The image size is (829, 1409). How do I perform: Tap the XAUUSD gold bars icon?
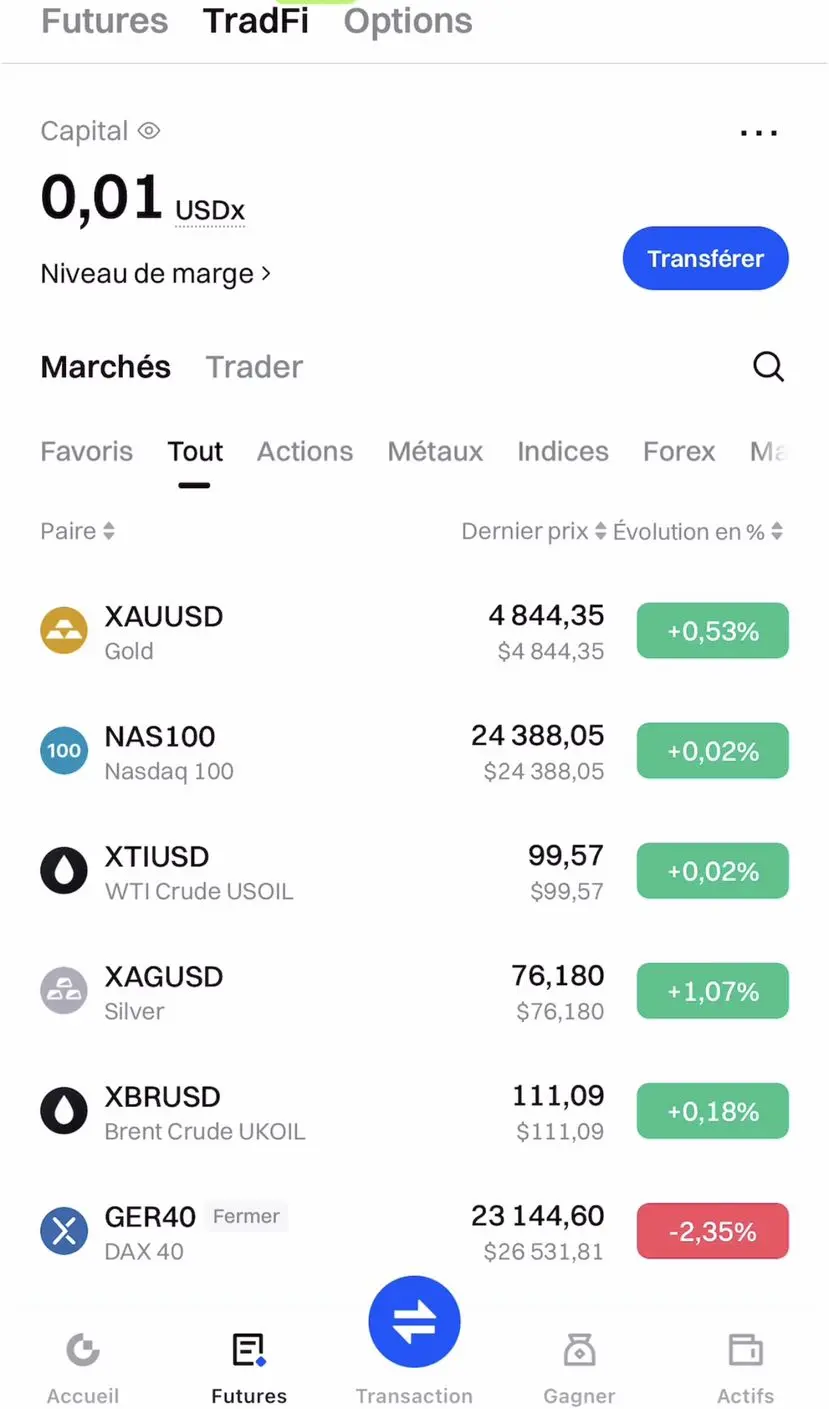64,632
